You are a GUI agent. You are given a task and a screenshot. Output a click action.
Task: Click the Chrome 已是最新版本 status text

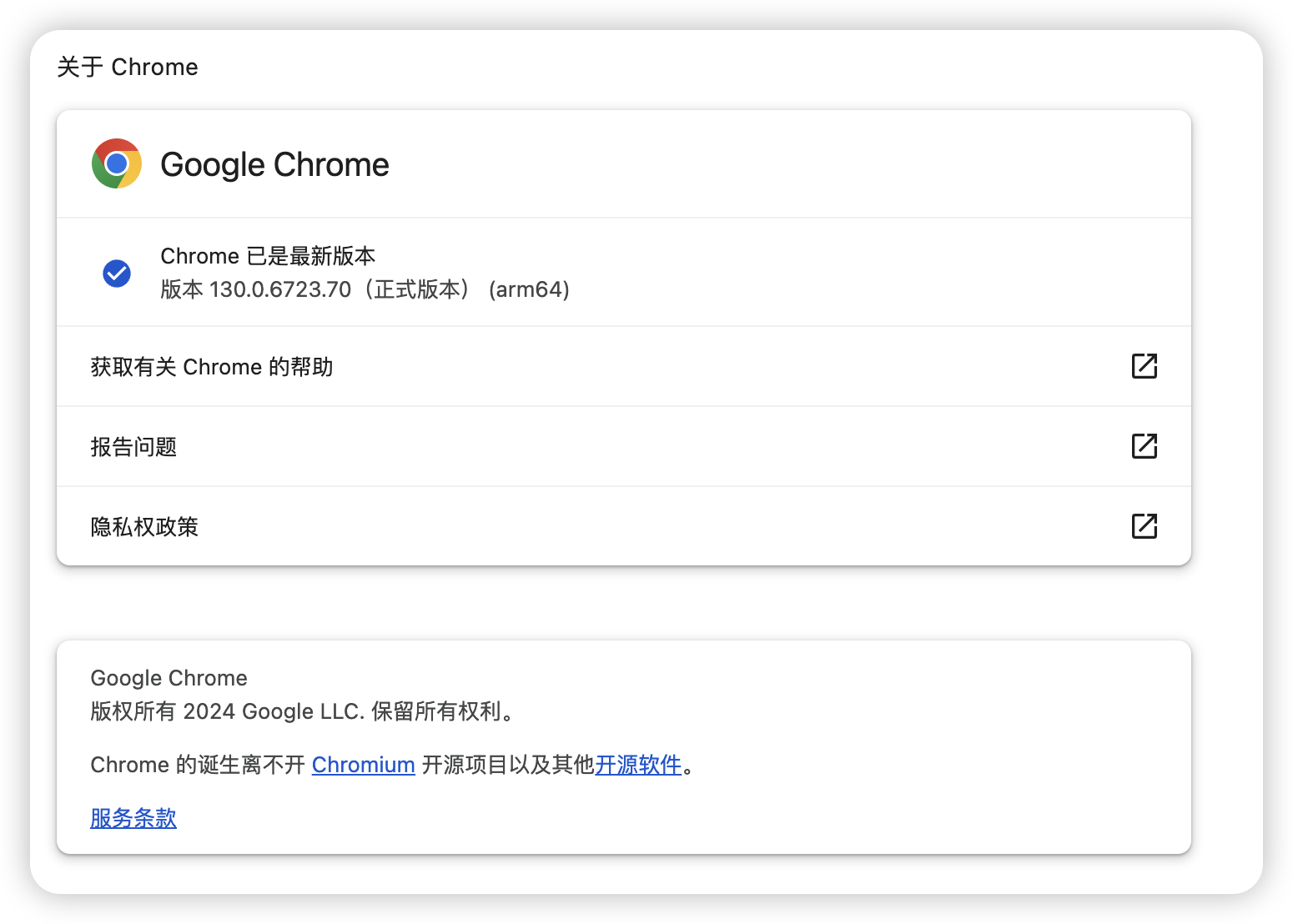[268, 256]
